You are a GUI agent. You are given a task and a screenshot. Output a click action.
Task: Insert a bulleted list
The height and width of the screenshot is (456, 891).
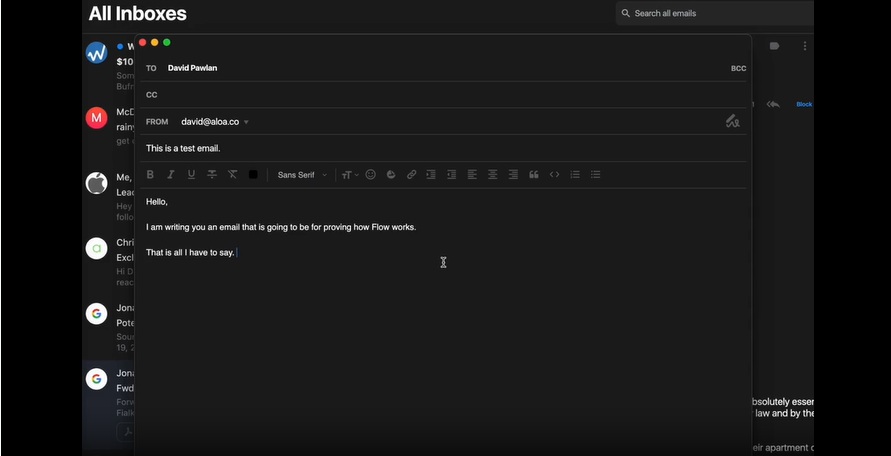pyautogui.click(x=596, y=175)
